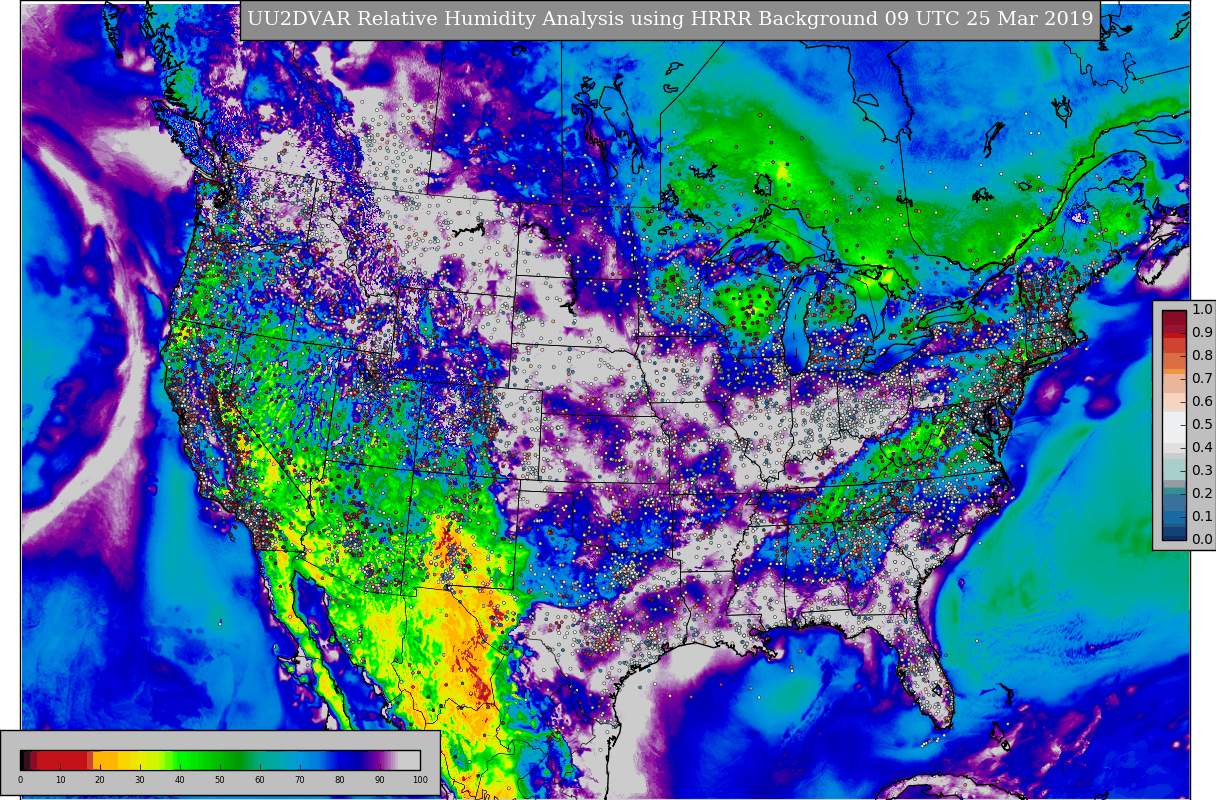The image size is (1216, 800).
Task: Click the 0 tick label on the humidity colorbar
Action: tap(20, 780)
